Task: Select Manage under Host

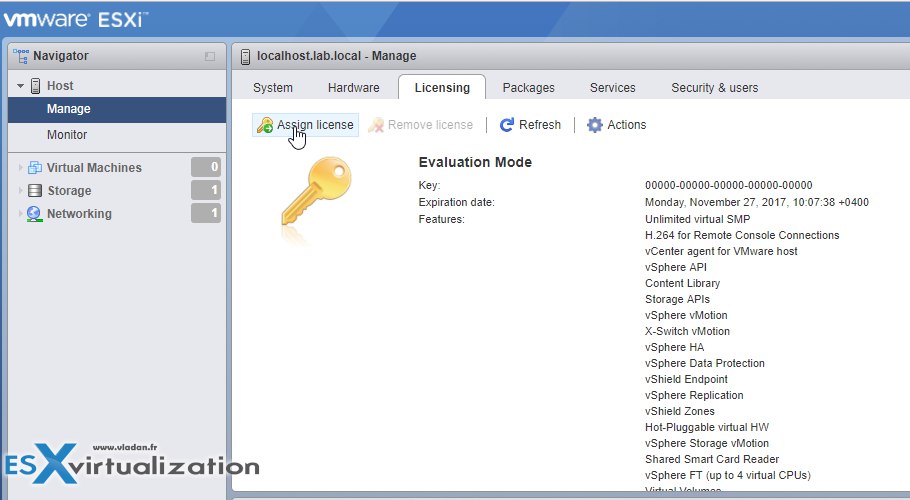Action: pos(117,109)
